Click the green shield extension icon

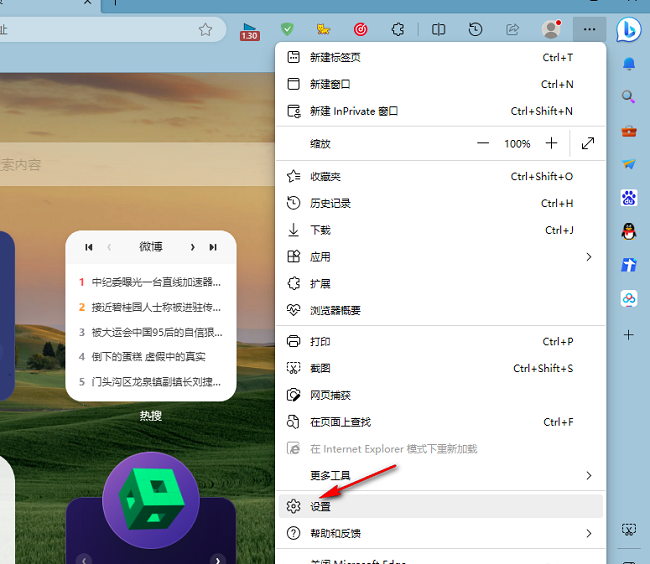[x=288, y=30]
